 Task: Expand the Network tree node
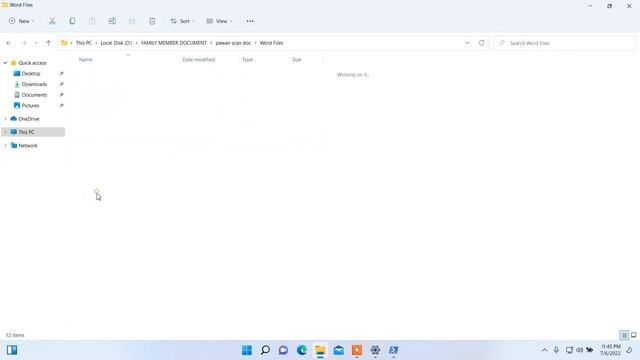point(5,145)
